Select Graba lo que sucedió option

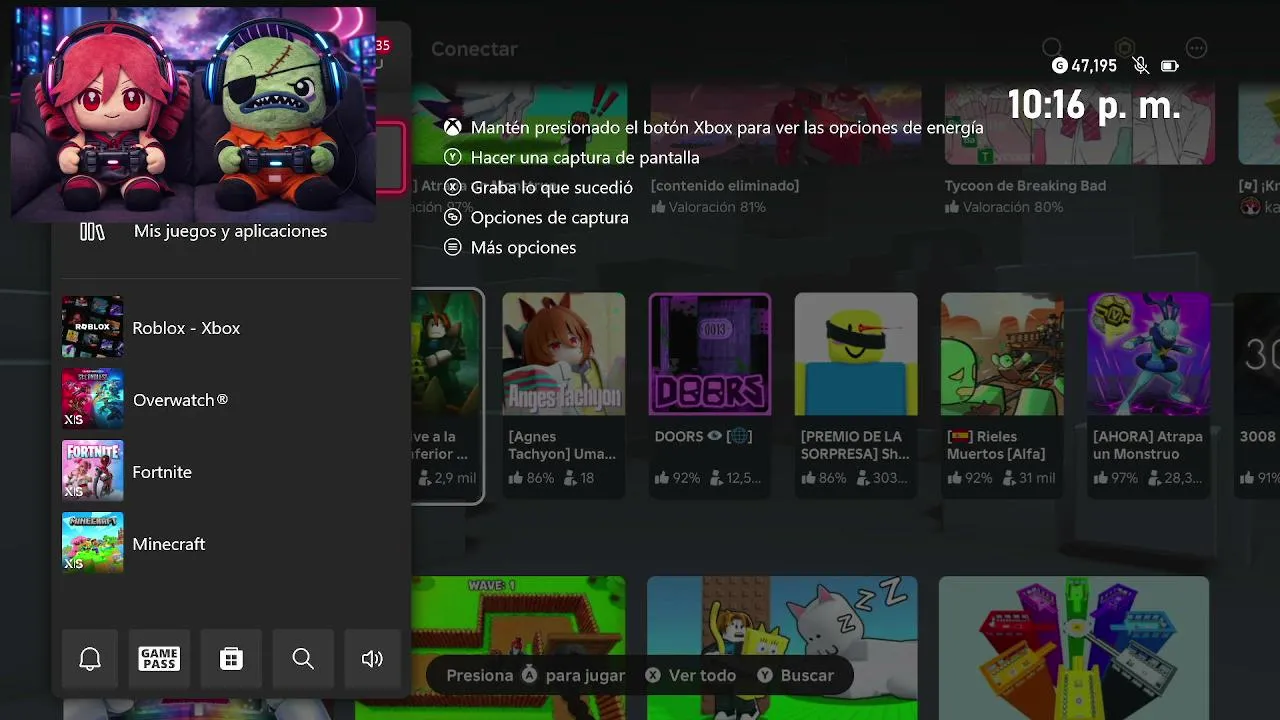(551, 187)
